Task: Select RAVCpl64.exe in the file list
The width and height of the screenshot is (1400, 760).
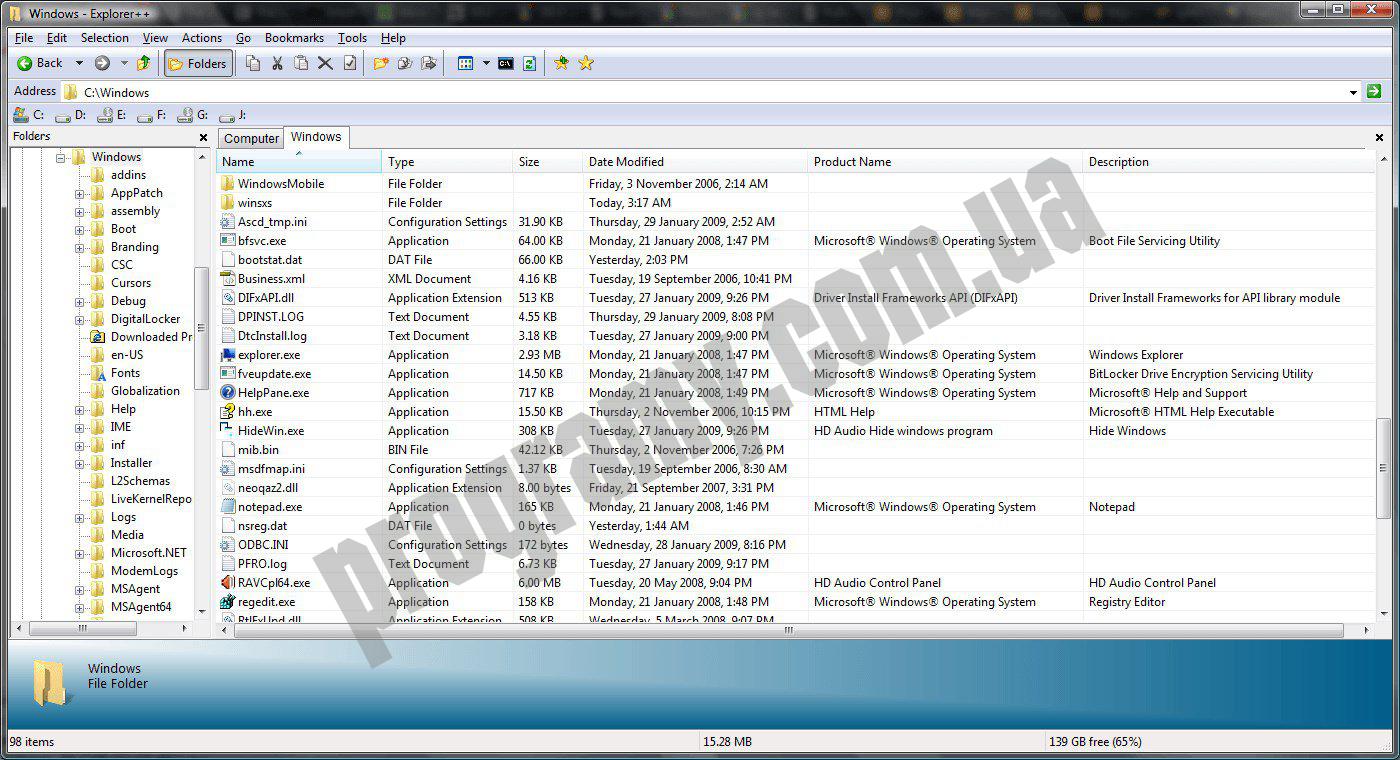Action: click(x=273, y=583)
